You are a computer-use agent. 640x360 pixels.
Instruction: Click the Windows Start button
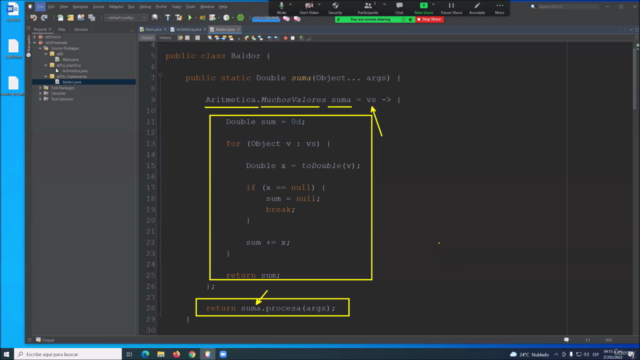6,354
